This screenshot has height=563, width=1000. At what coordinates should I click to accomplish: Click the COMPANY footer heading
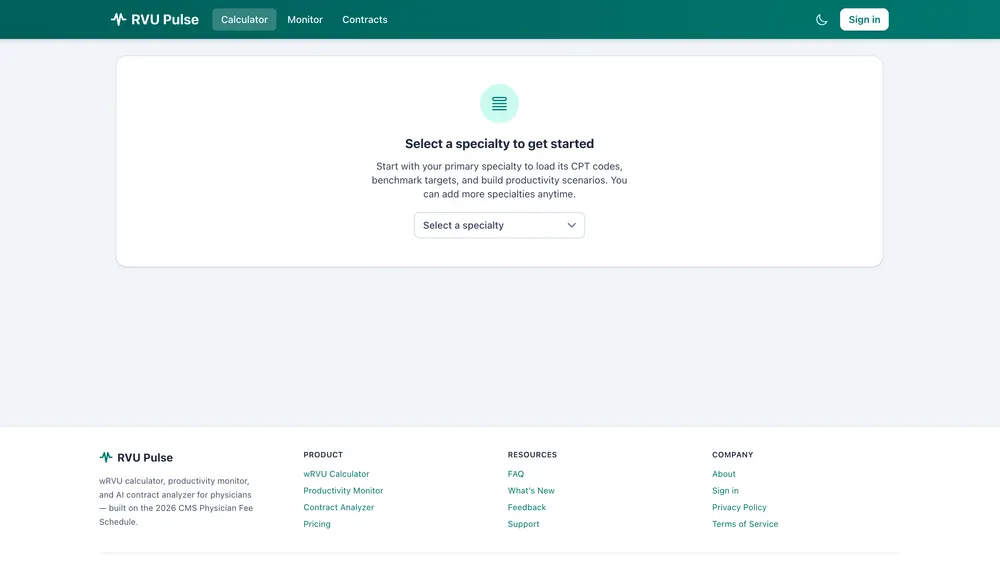click(733, 455)
